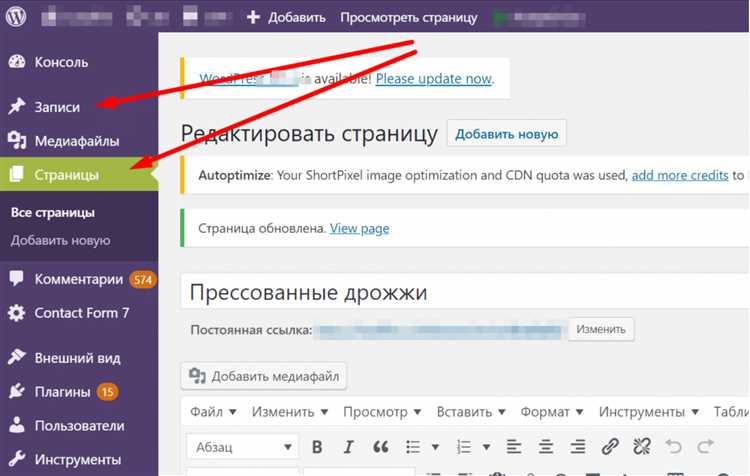Align text to the left

tap(513, 447)
